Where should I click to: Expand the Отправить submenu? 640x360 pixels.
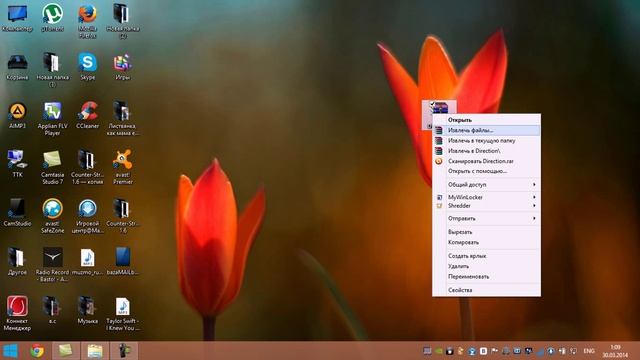point(487,218)
